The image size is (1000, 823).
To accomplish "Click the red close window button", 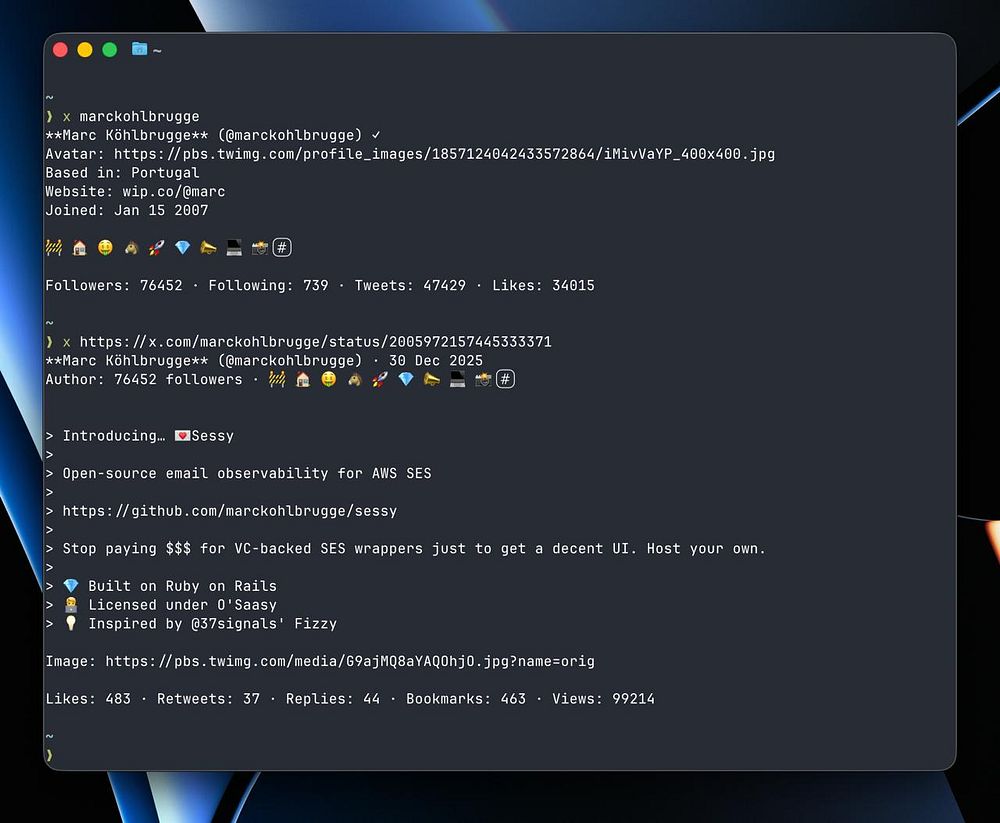I will point(61,50).
